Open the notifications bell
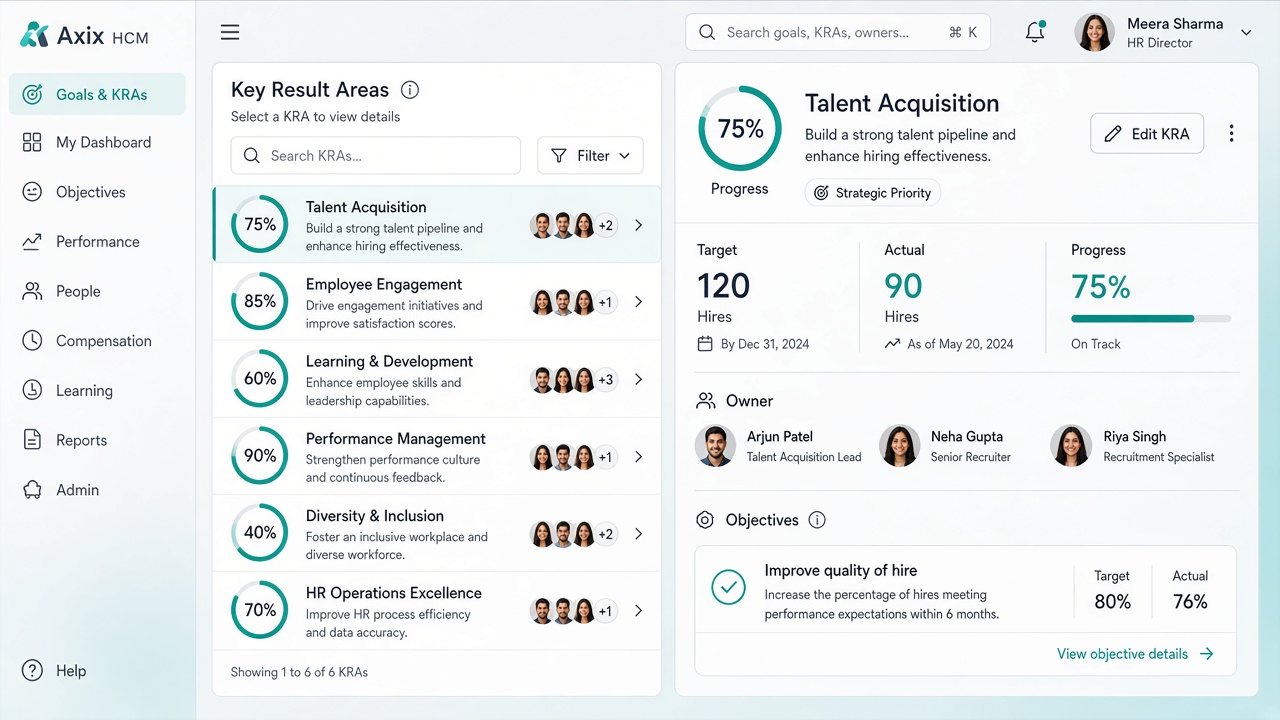This screenshot has width=1280, height=720. [x=1035, y=32]
